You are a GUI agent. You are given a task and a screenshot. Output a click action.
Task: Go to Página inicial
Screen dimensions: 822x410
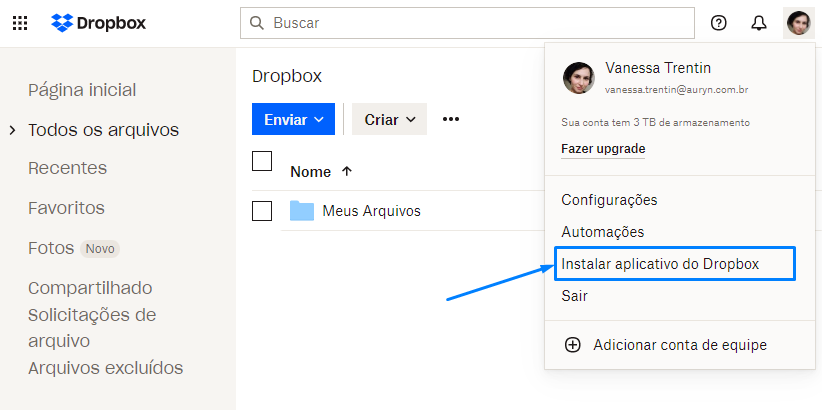(82, 90)
